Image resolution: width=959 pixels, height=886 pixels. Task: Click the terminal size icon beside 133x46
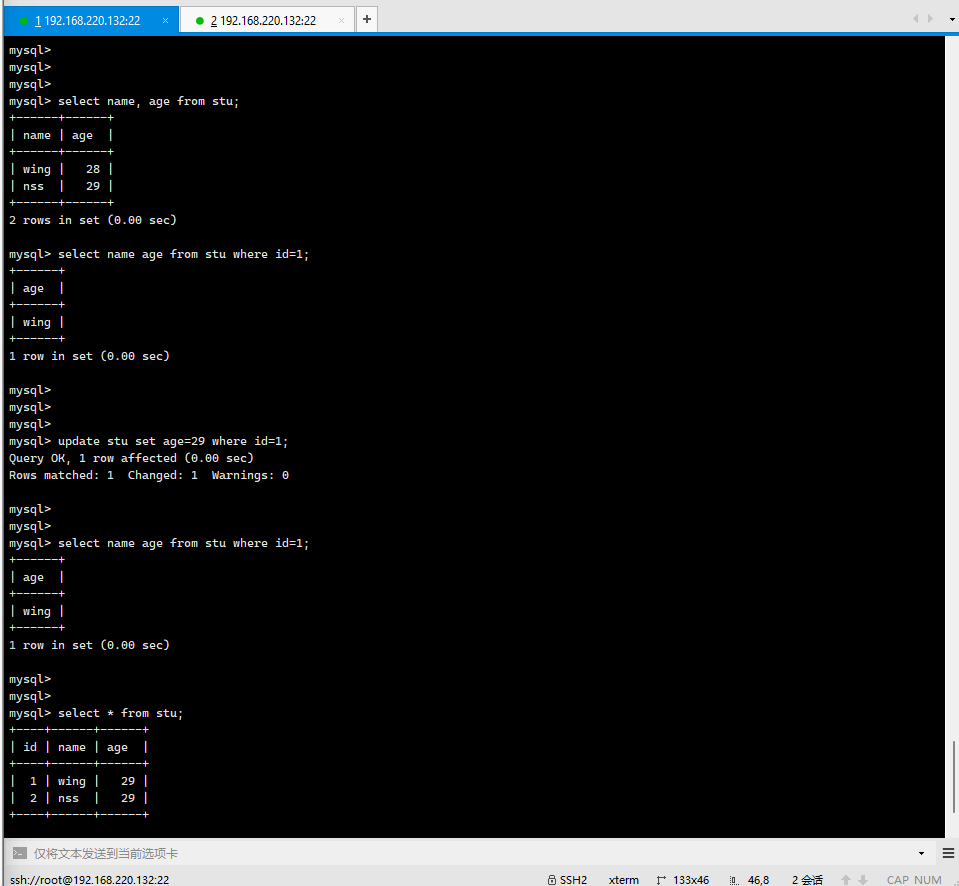(x=661, y=880)
